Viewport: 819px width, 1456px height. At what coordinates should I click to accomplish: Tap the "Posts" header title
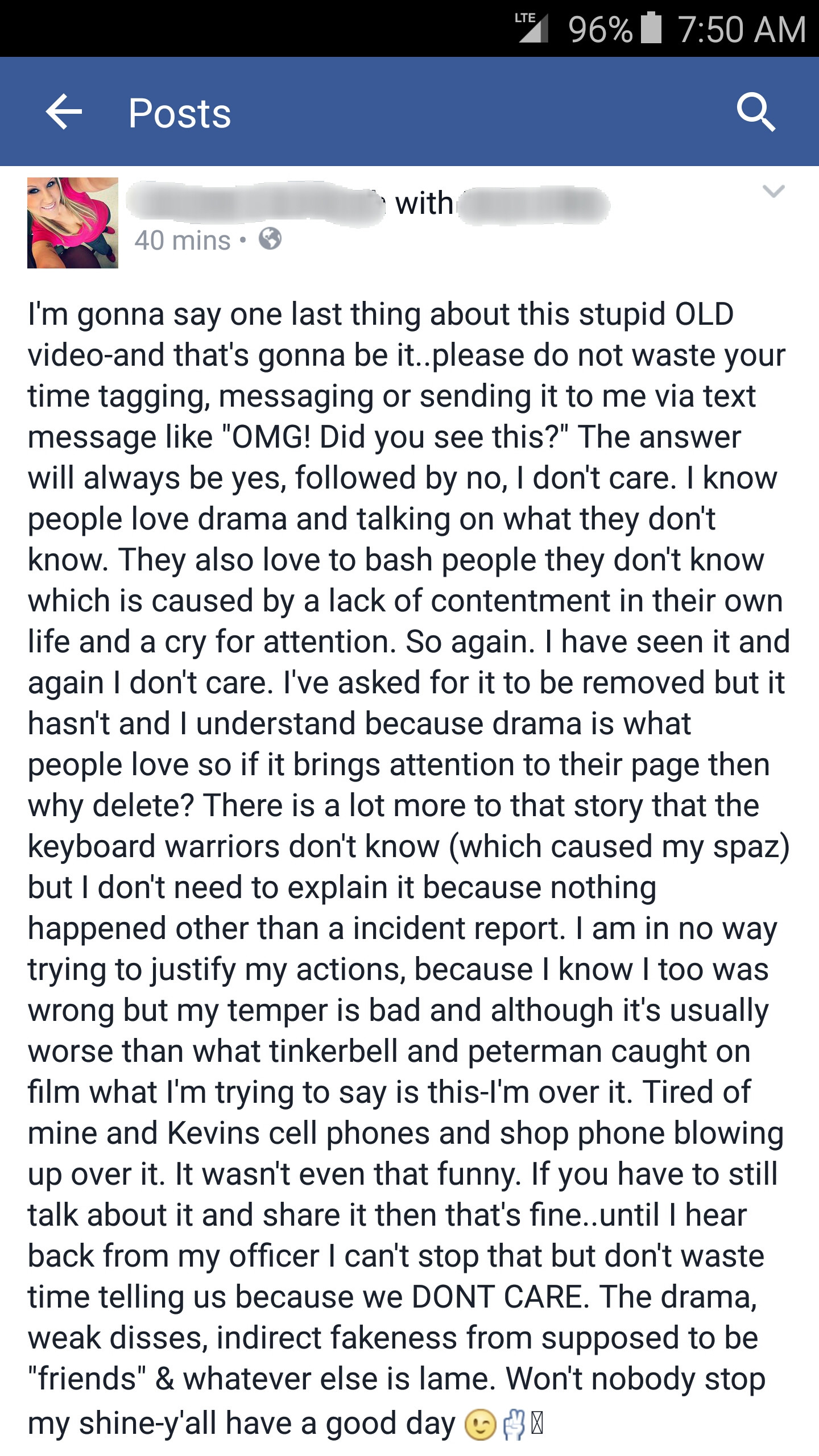point(180,113)
